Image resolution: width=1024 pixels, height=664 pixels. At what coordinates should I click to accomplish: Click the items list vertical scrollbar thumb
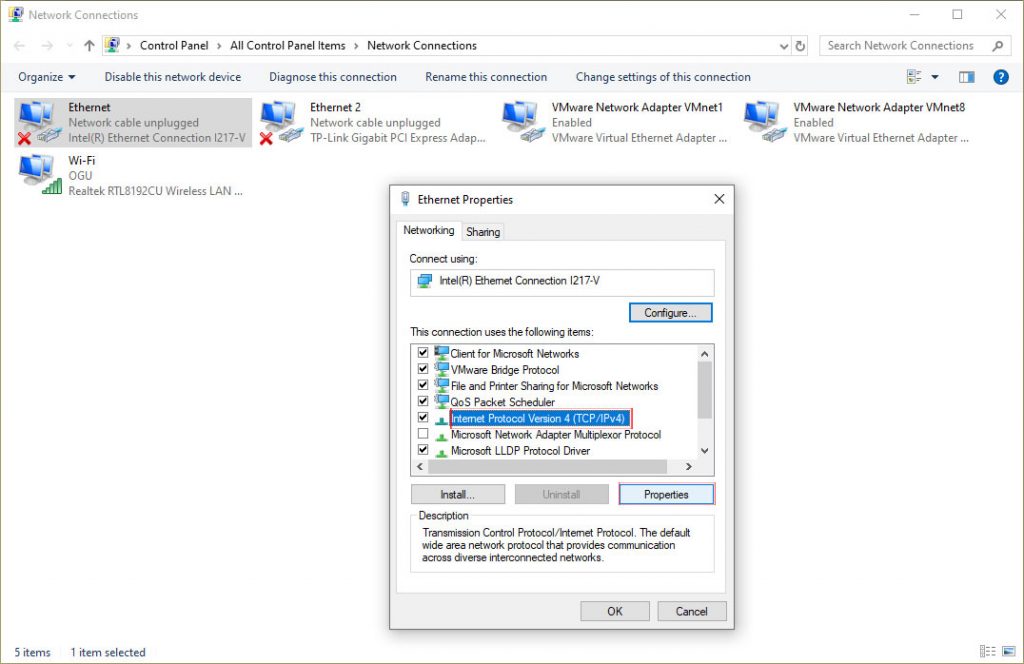[x=704, y=390]
